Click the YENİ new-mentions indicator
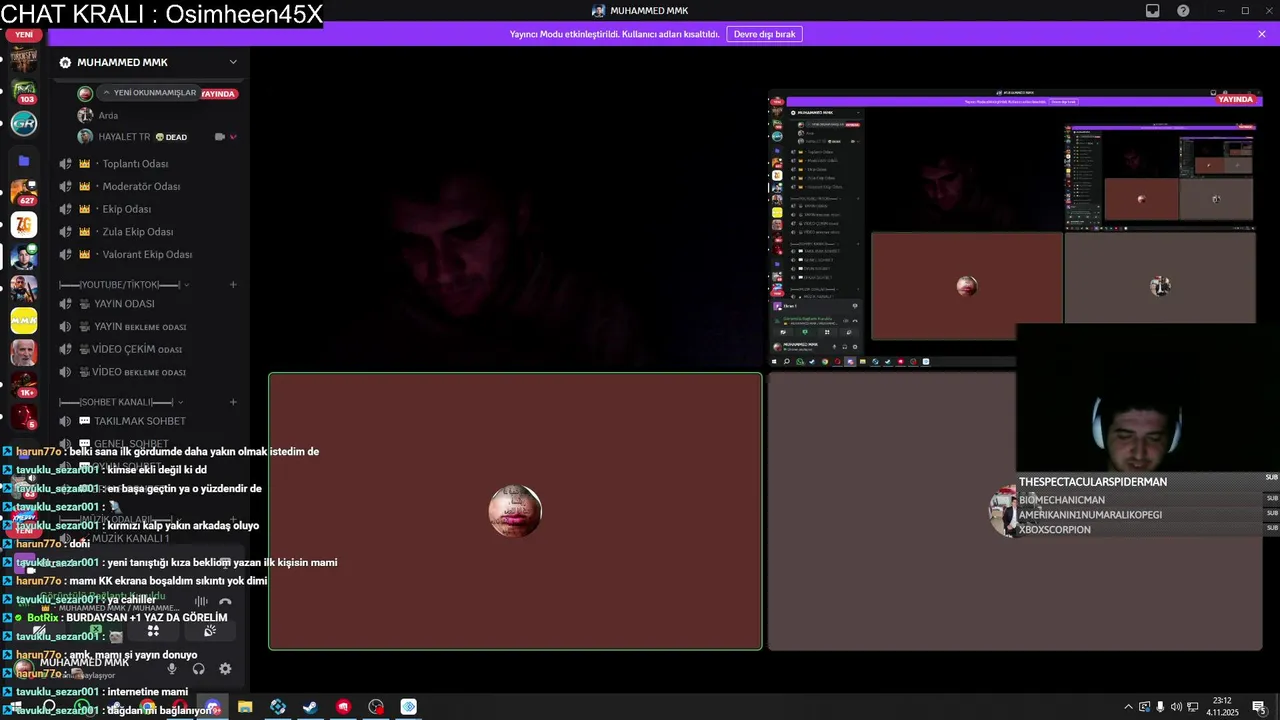 click(24, 34)
